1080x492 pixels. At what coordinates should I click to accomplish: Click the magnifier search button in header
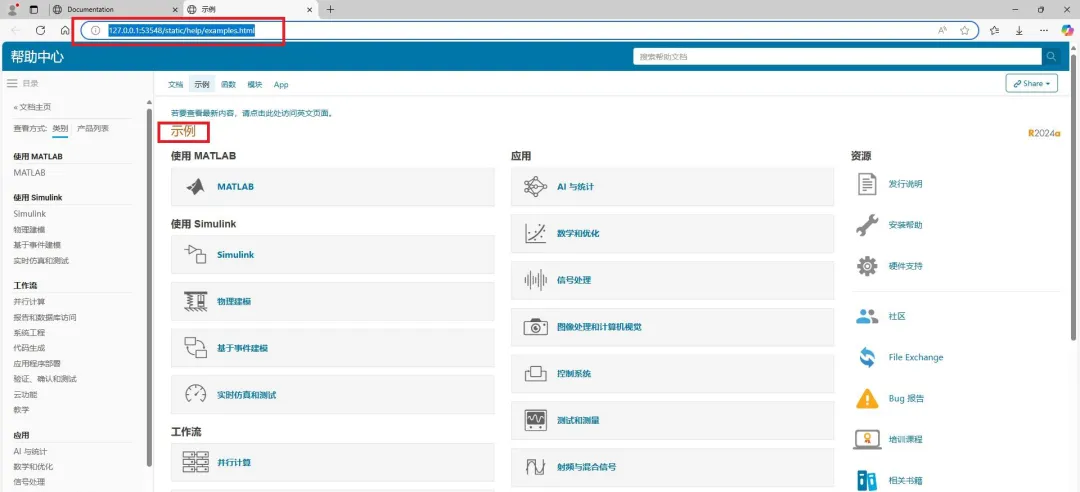(1051, 57)
